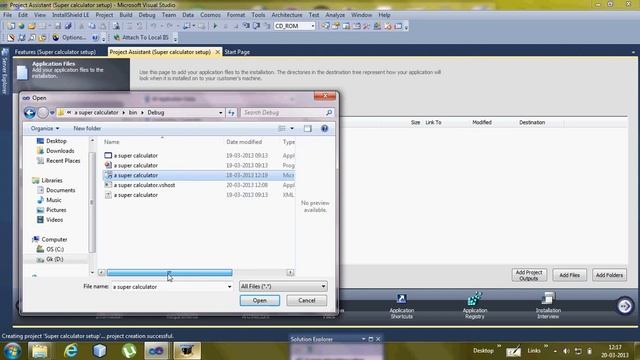Click the Add Folders button
The image size is (640, 360).
click(x=609, y=275)
